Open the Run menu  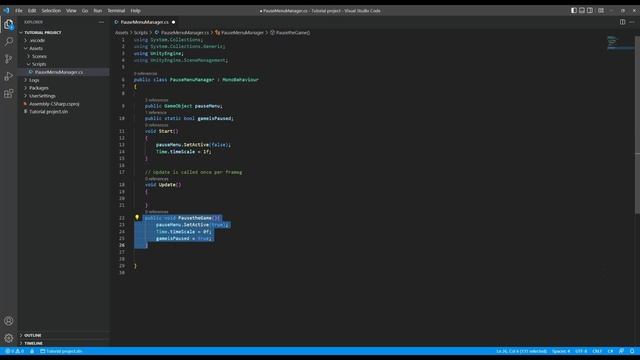(98, 11)
